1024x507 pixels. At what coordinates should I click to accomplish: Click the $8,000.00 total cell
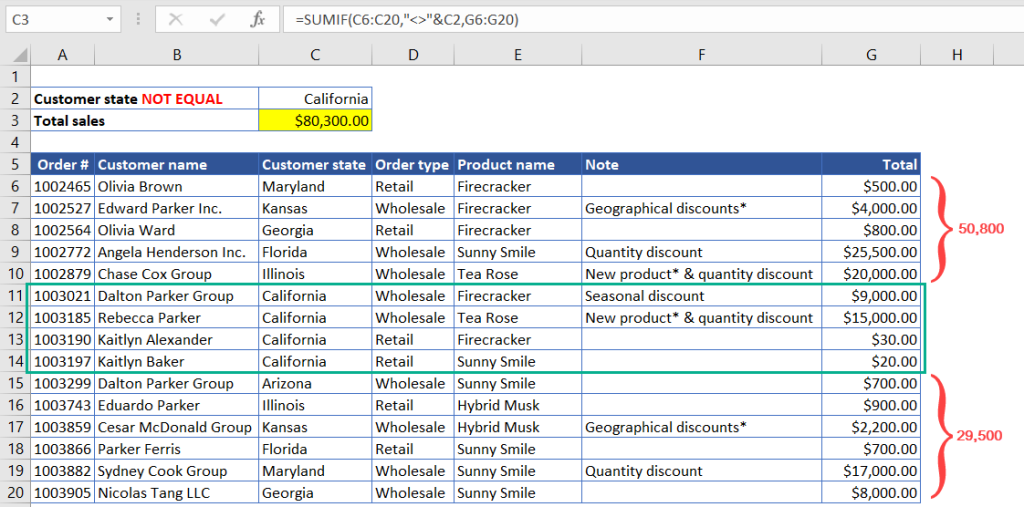pos(871,493)
